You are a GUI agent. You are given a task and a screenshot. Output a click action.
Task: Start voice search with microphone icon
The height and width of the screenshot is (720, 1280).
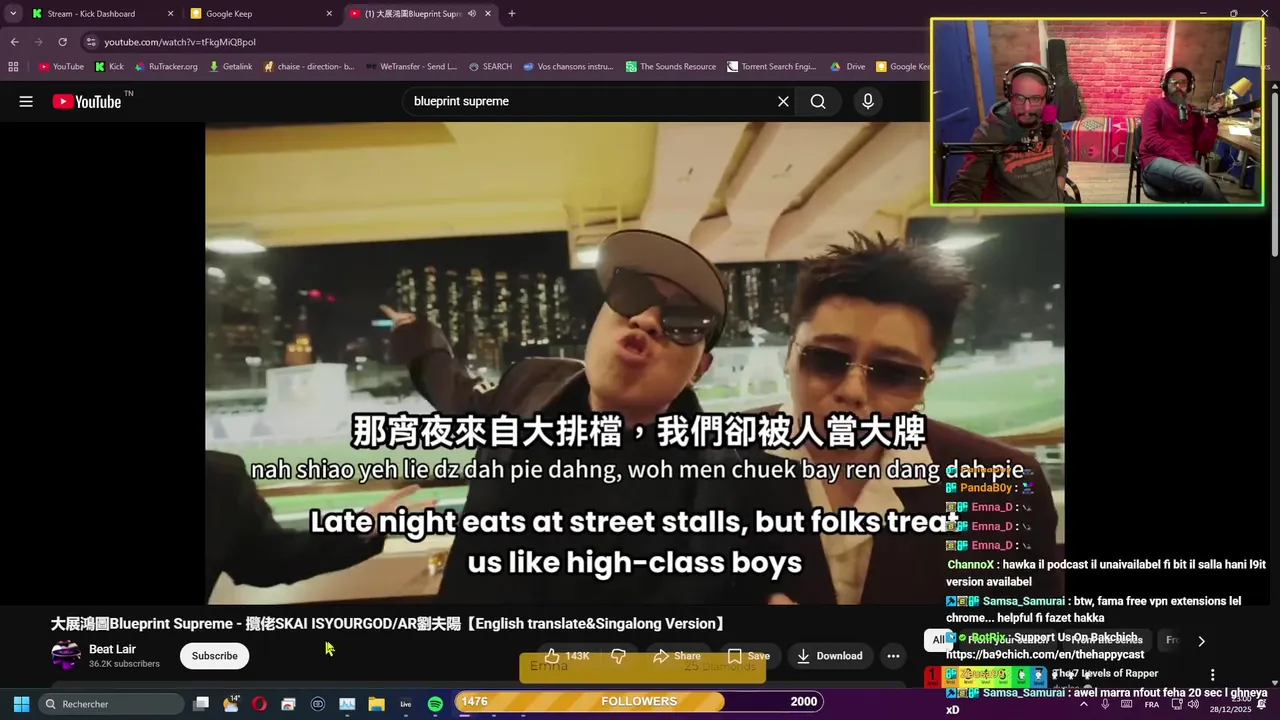[868, 101]
